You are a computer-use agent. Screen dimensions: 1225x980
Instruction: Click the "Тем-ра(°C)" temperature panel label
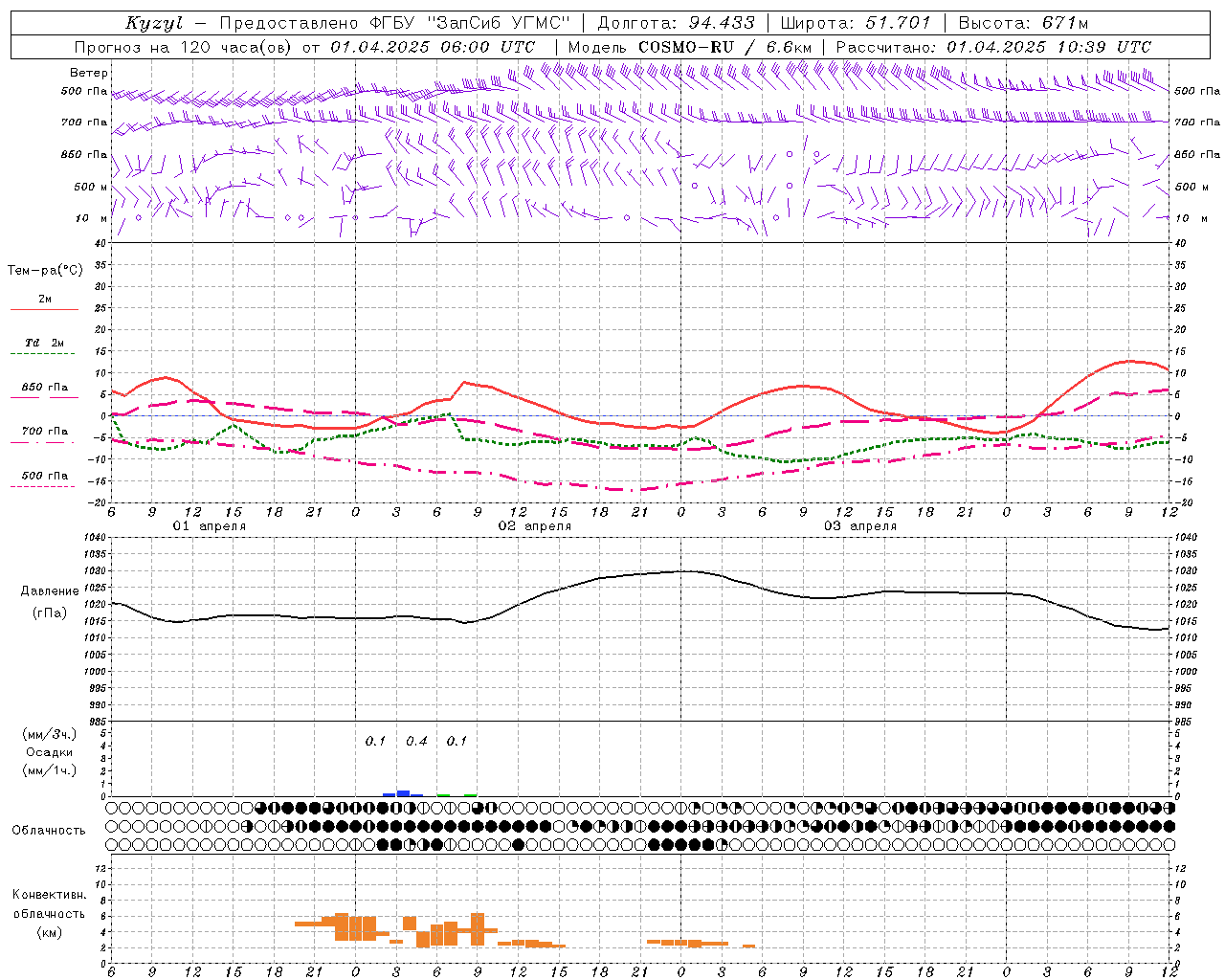pos(45,271)
